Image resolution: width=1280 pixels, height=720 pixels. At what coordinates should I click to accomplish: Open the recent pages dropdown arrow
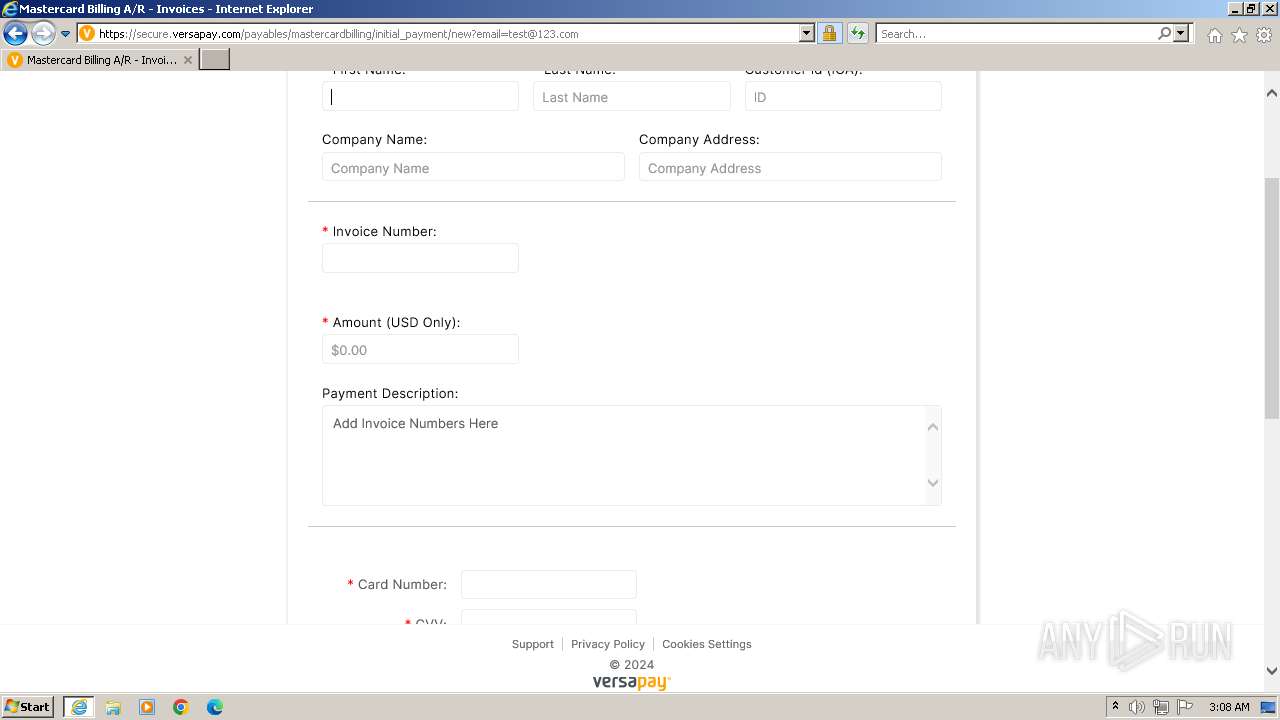[x=65, y=34]
